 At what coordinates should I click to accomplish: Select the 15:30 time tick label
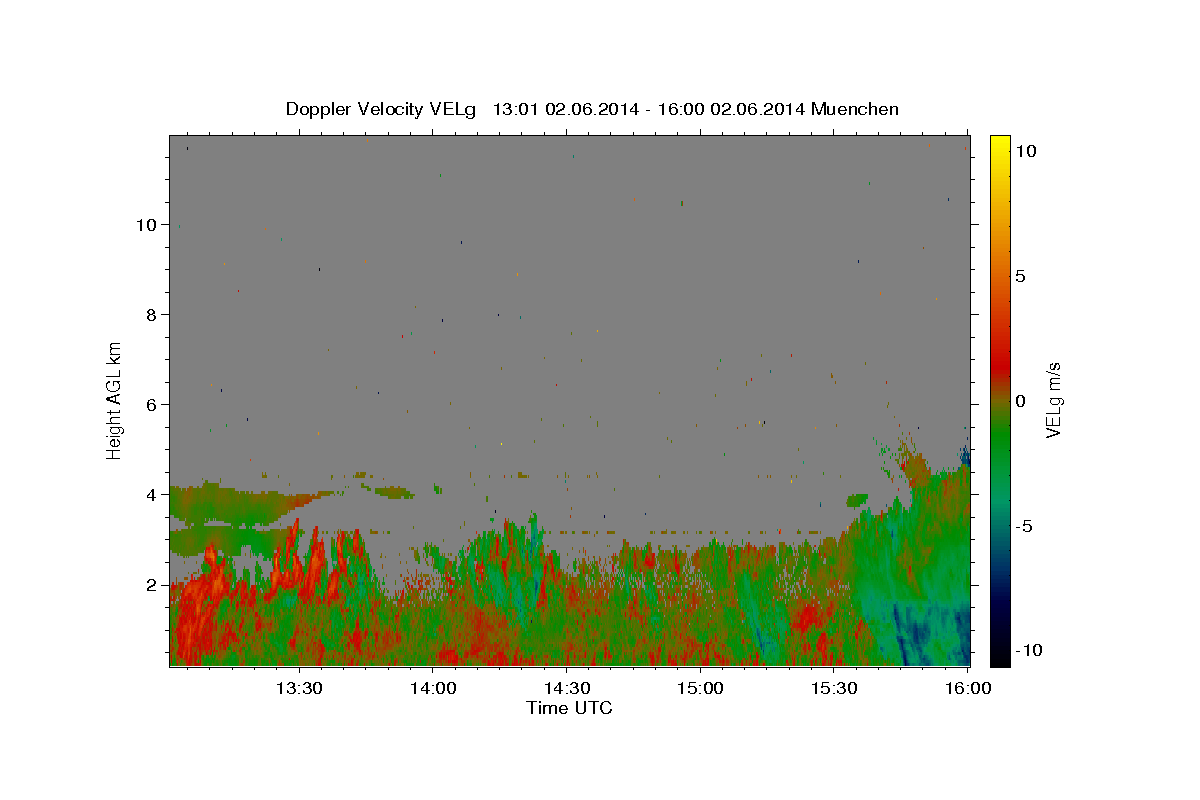[x=834, y=688]
